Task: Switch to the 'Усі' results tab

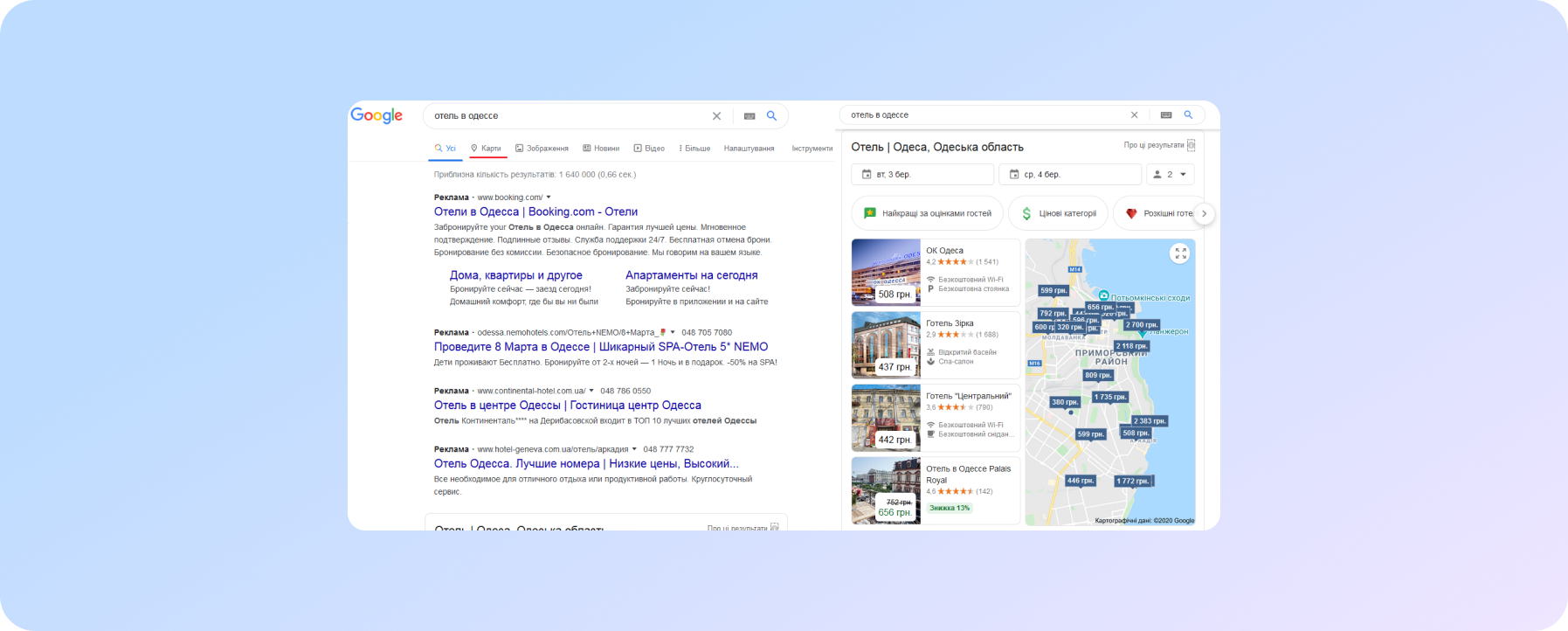Action: [x=446, y=149]
